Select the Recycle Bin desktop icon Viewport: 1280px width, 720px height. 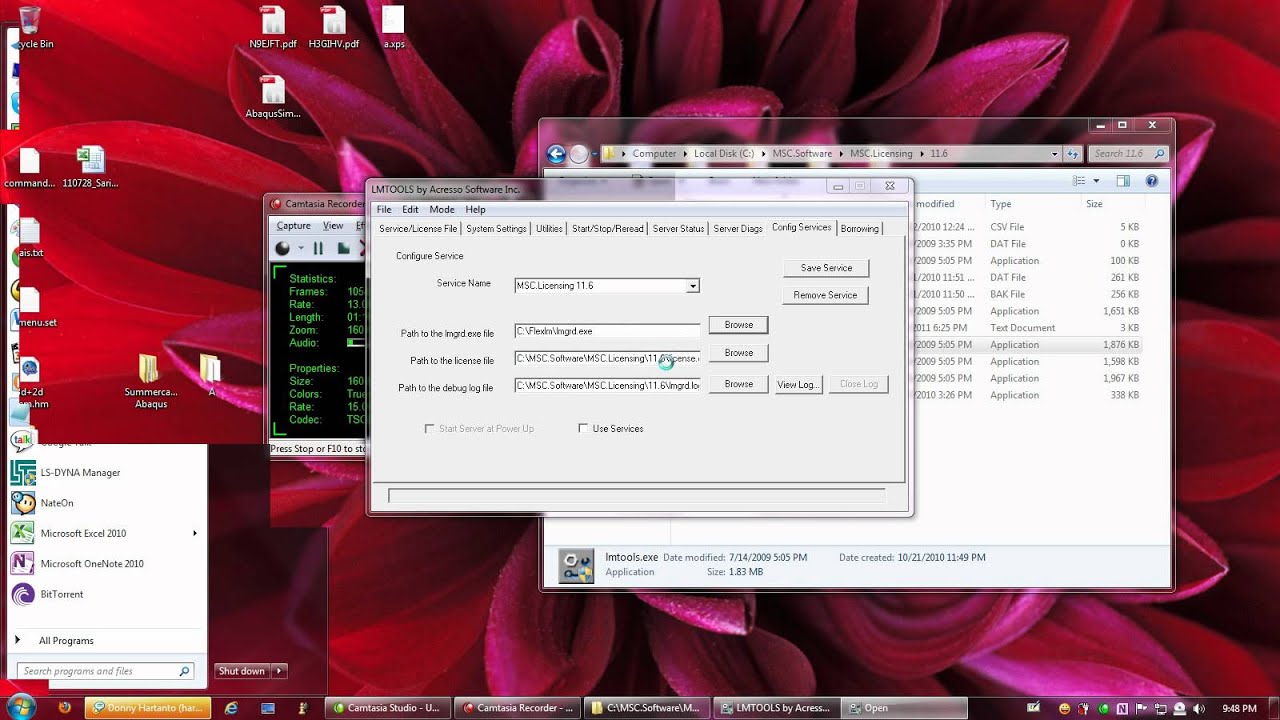click(31, 28)
